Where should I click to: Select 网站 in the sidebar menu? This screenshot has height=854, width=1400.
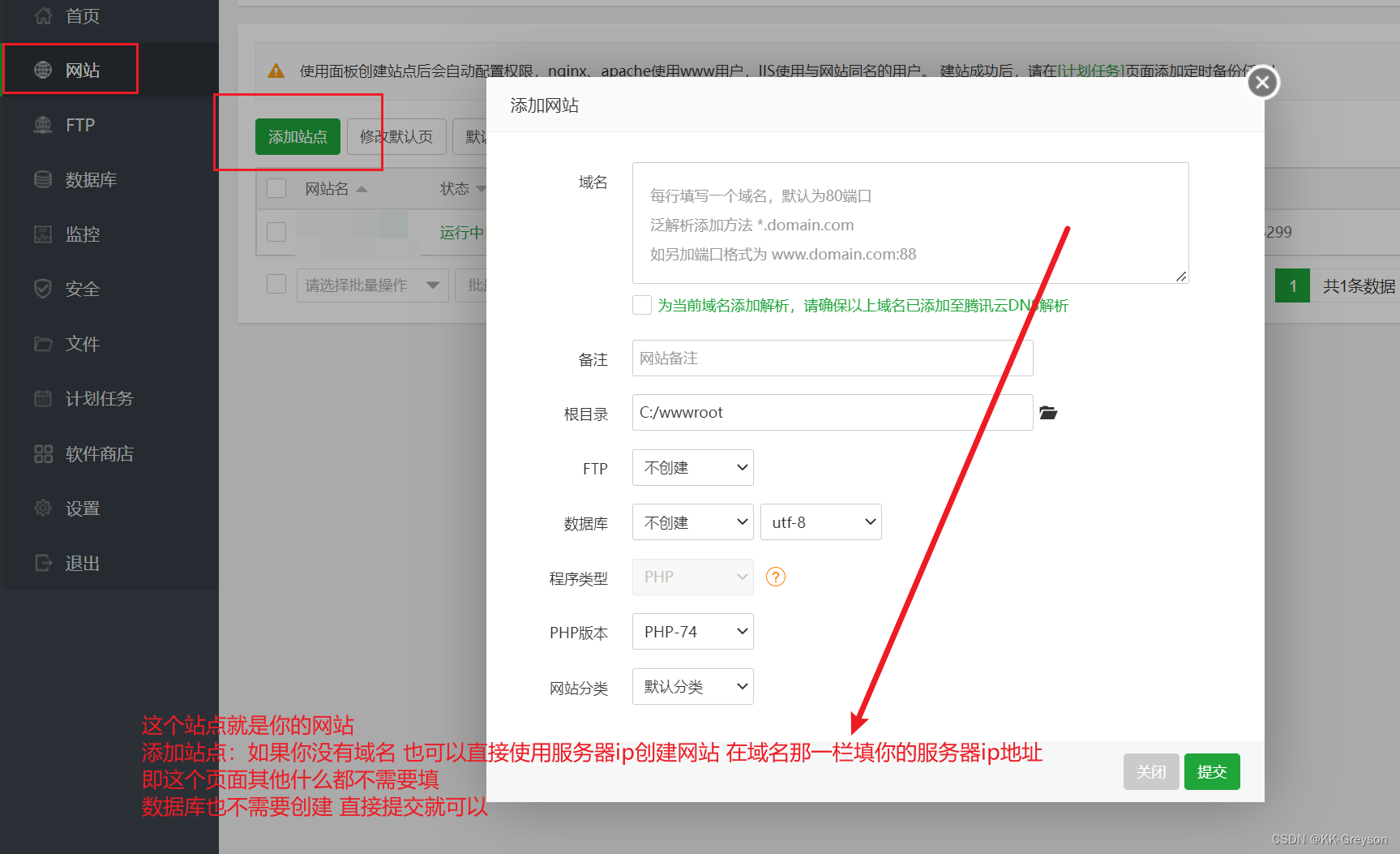(x=83, y=71)
